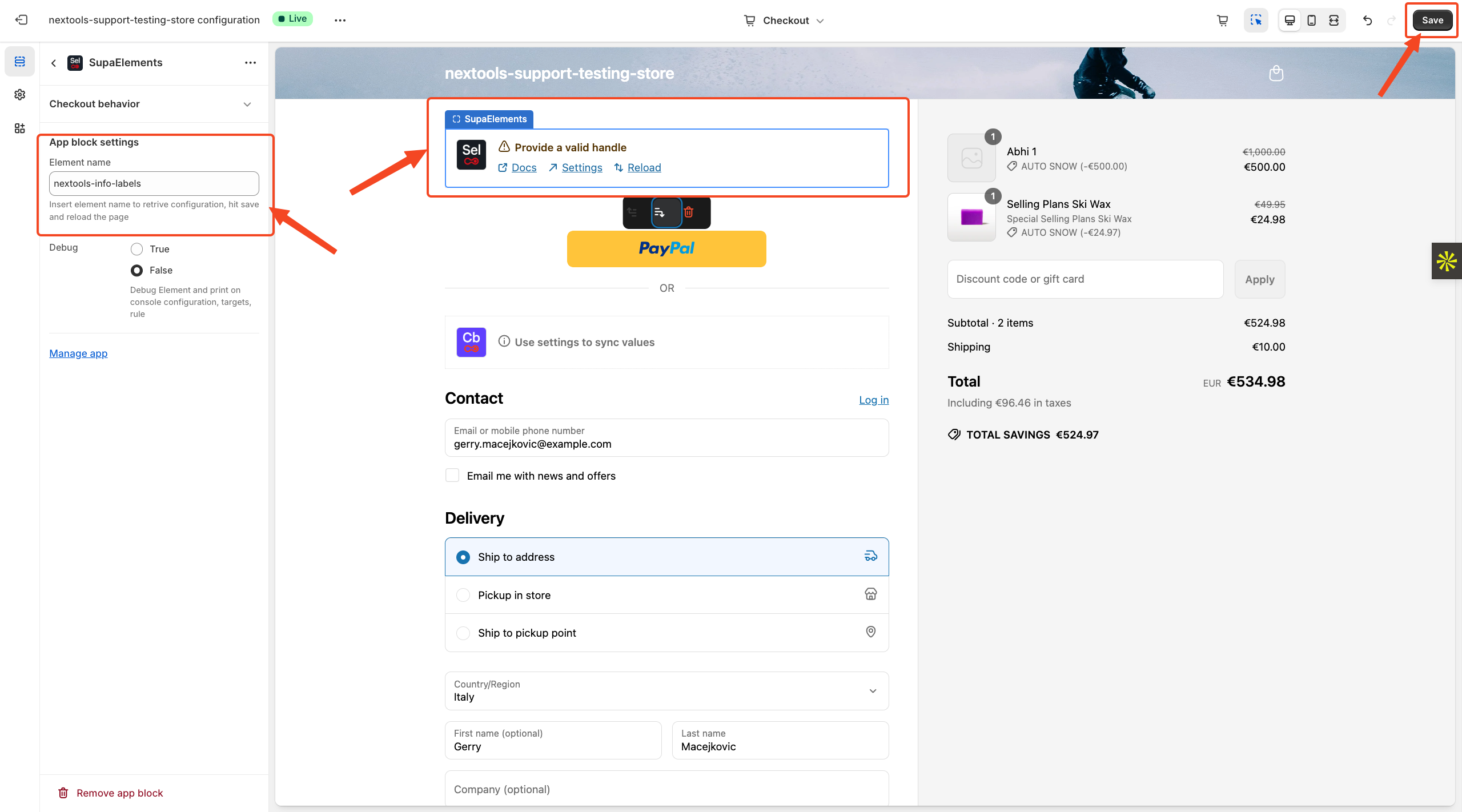Screen dimensions: 1462x812
Task: Click the delivery truck icon in Ship to address
Action: [870, 556]
